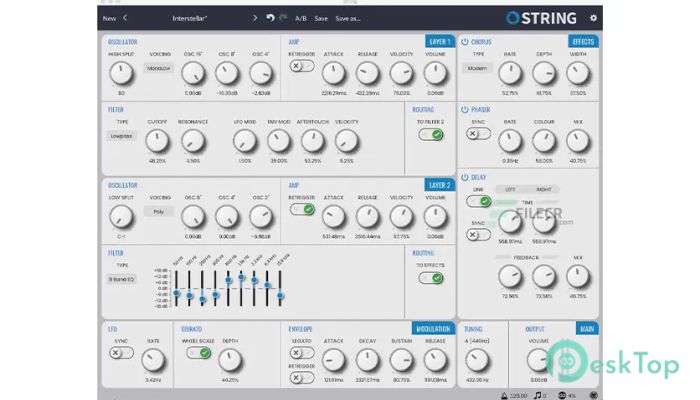Open the settings gear icon
The height and width of the screenshot is (400, 700).
point(593,18)
